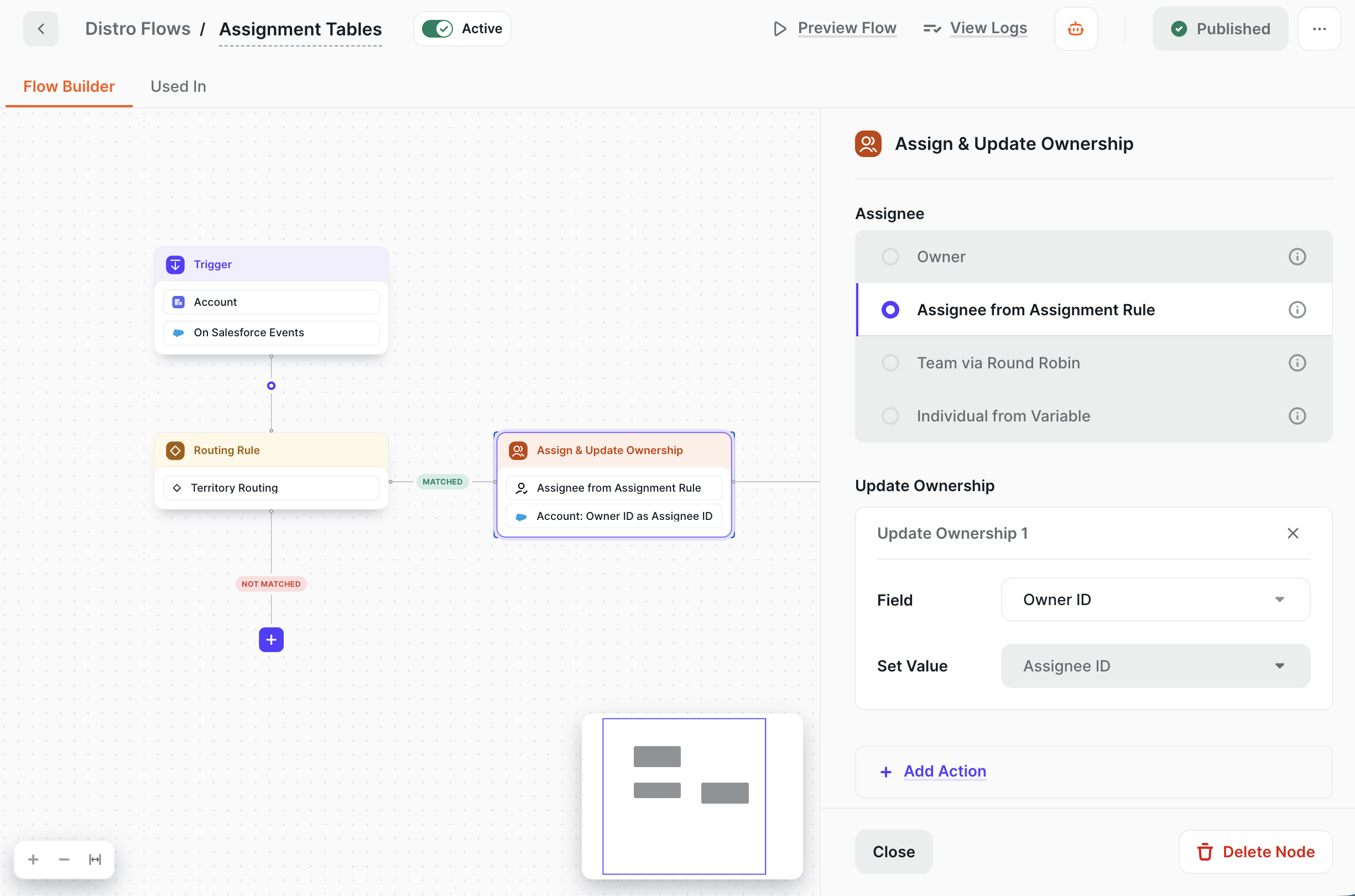Viewport: 1355px width, 896px height.
Task: Open the orange robot assistant icon
Action: click(1075, 29)
